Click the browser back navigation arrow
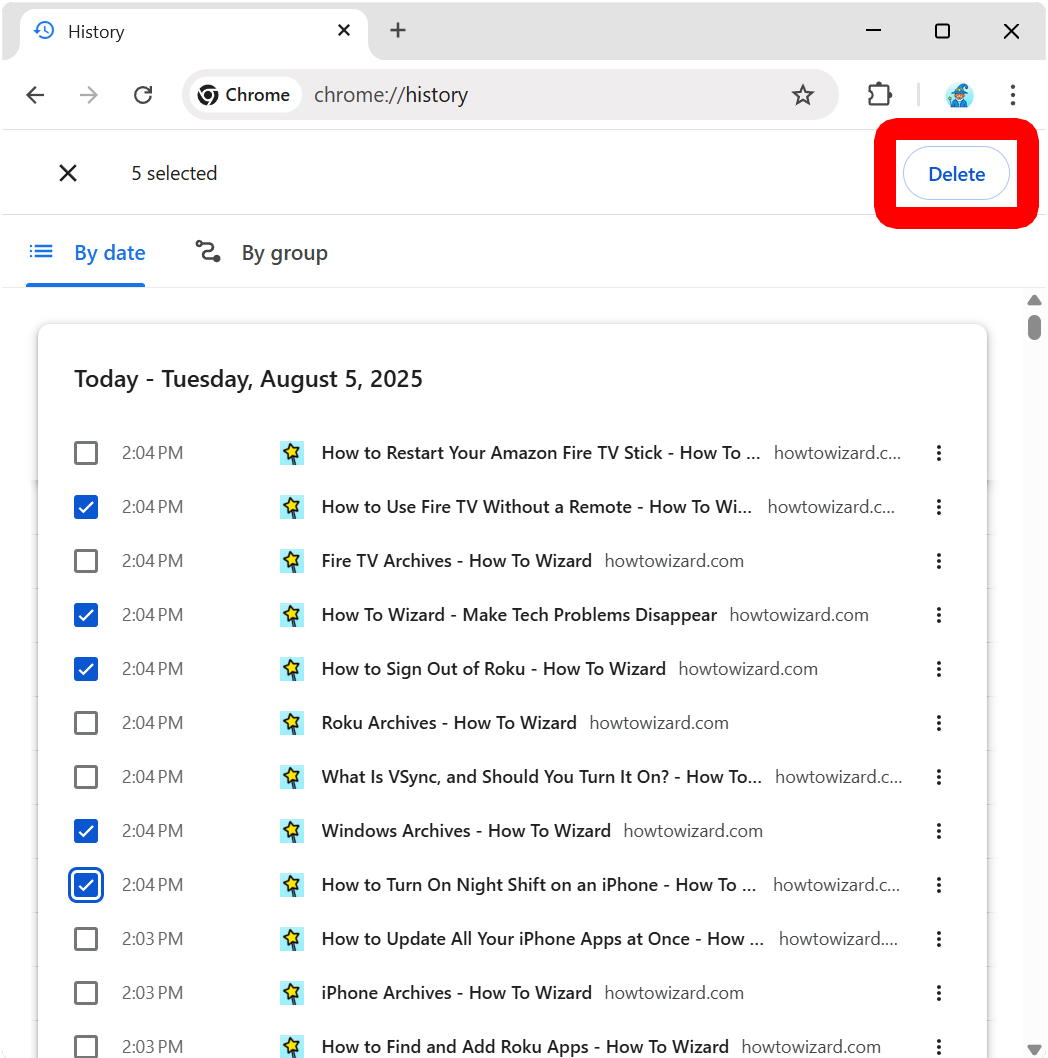This screenshot has height=1058, width=1048. (x=35, y=94)
